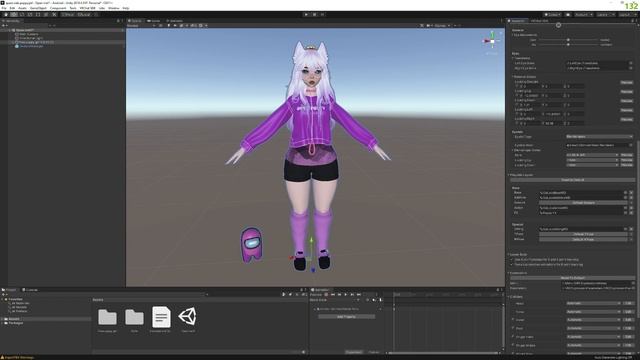
Task: Open the cloud services icon
Action: pyautogui.click(x=568, y=14)
